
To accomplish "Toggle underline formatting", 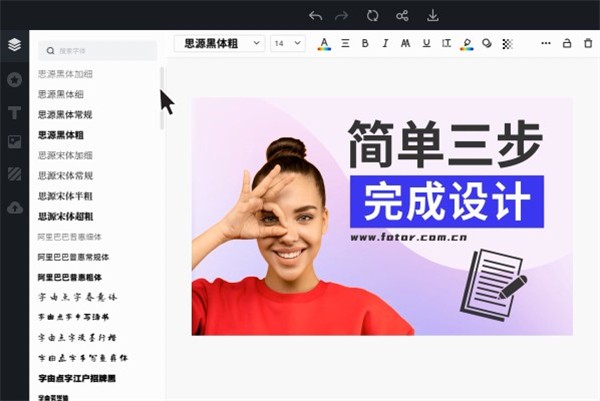I will 426,43.
